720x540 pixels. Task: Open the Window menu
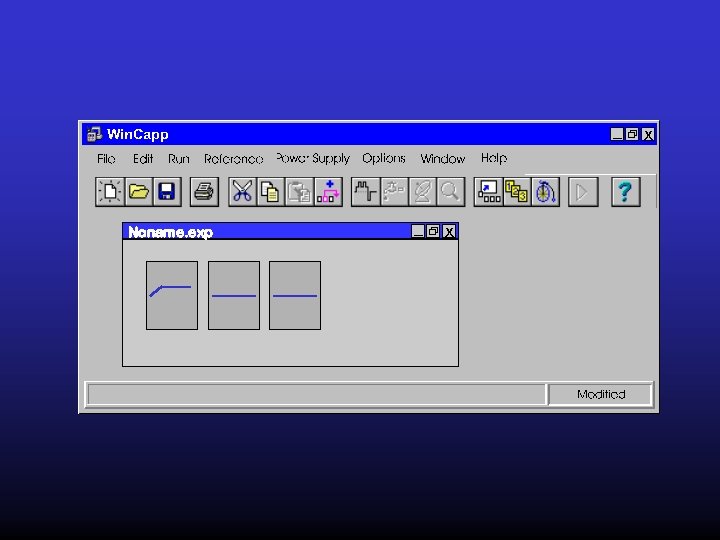click(443, 159)
